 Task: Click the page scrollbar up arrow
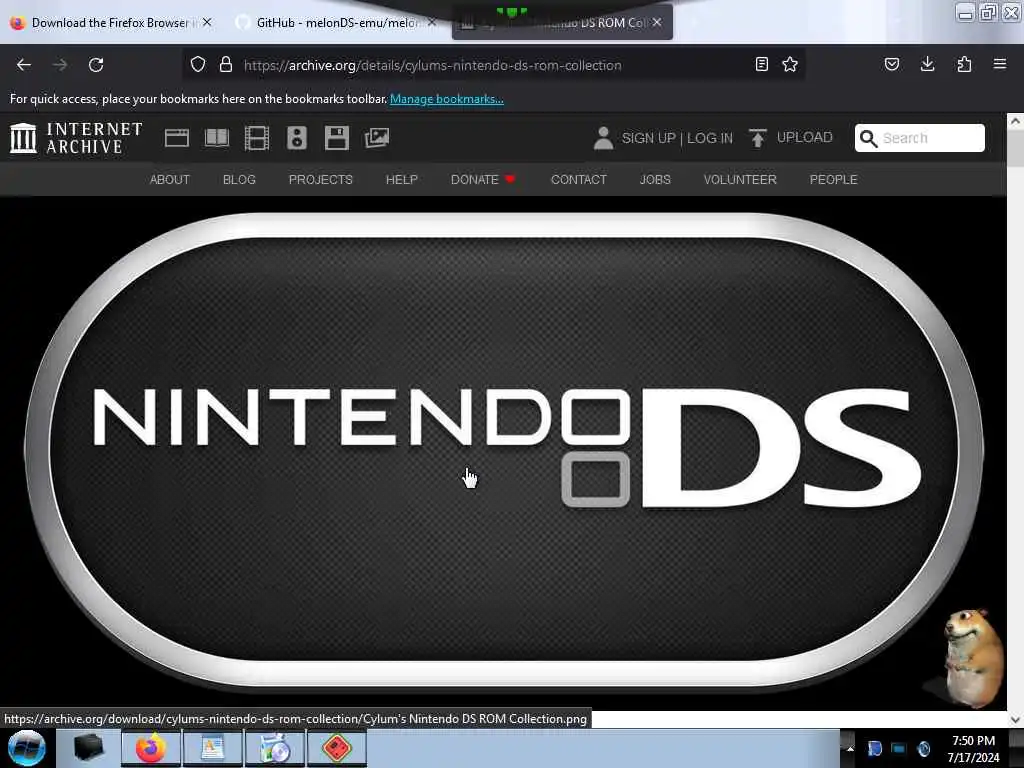[1015, 121]
